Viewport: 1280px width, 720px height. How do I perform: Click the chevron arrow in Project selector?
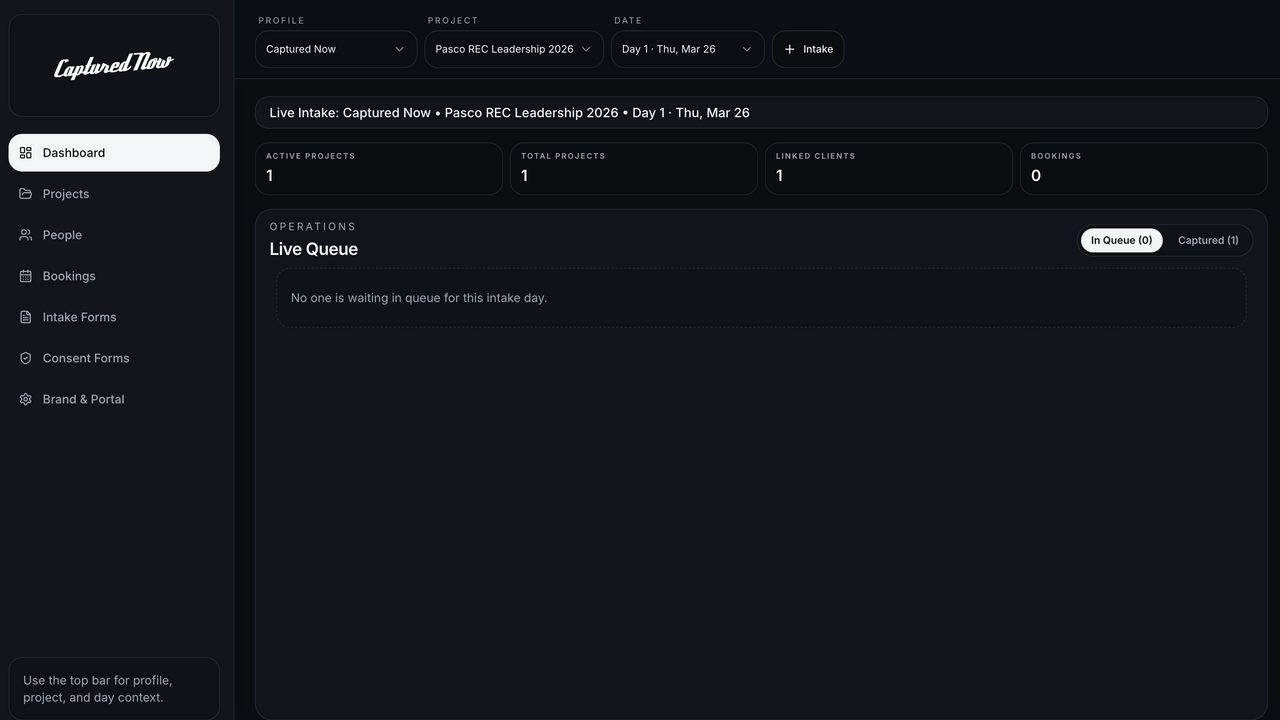(x=586, y=49)
